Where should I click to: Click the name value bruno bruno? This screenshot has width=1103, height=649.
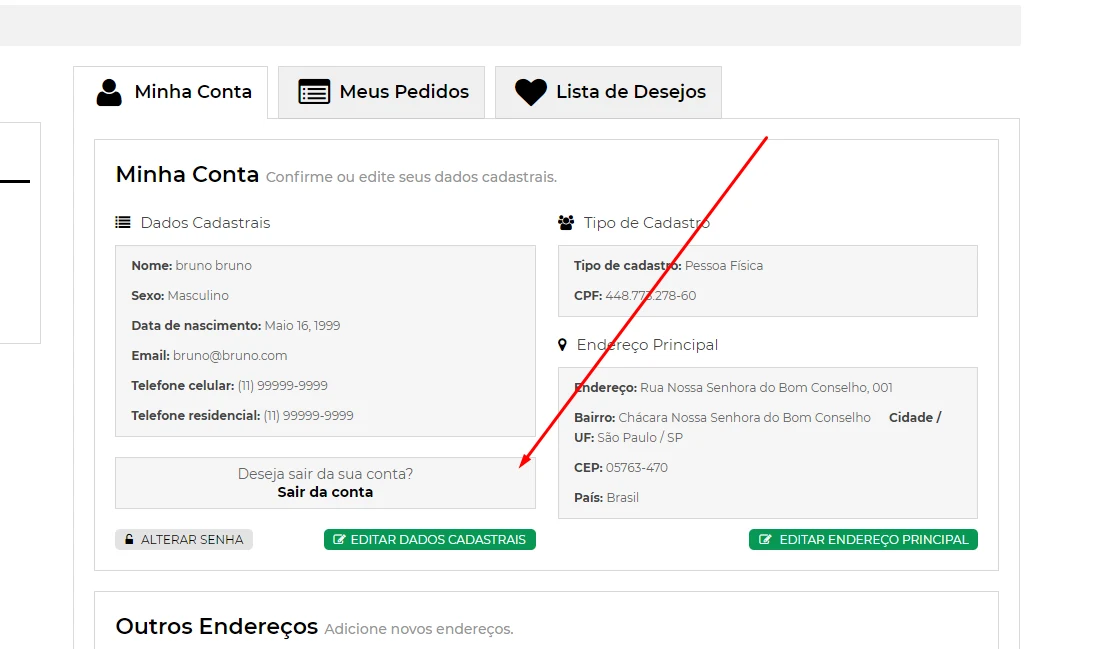213,266
